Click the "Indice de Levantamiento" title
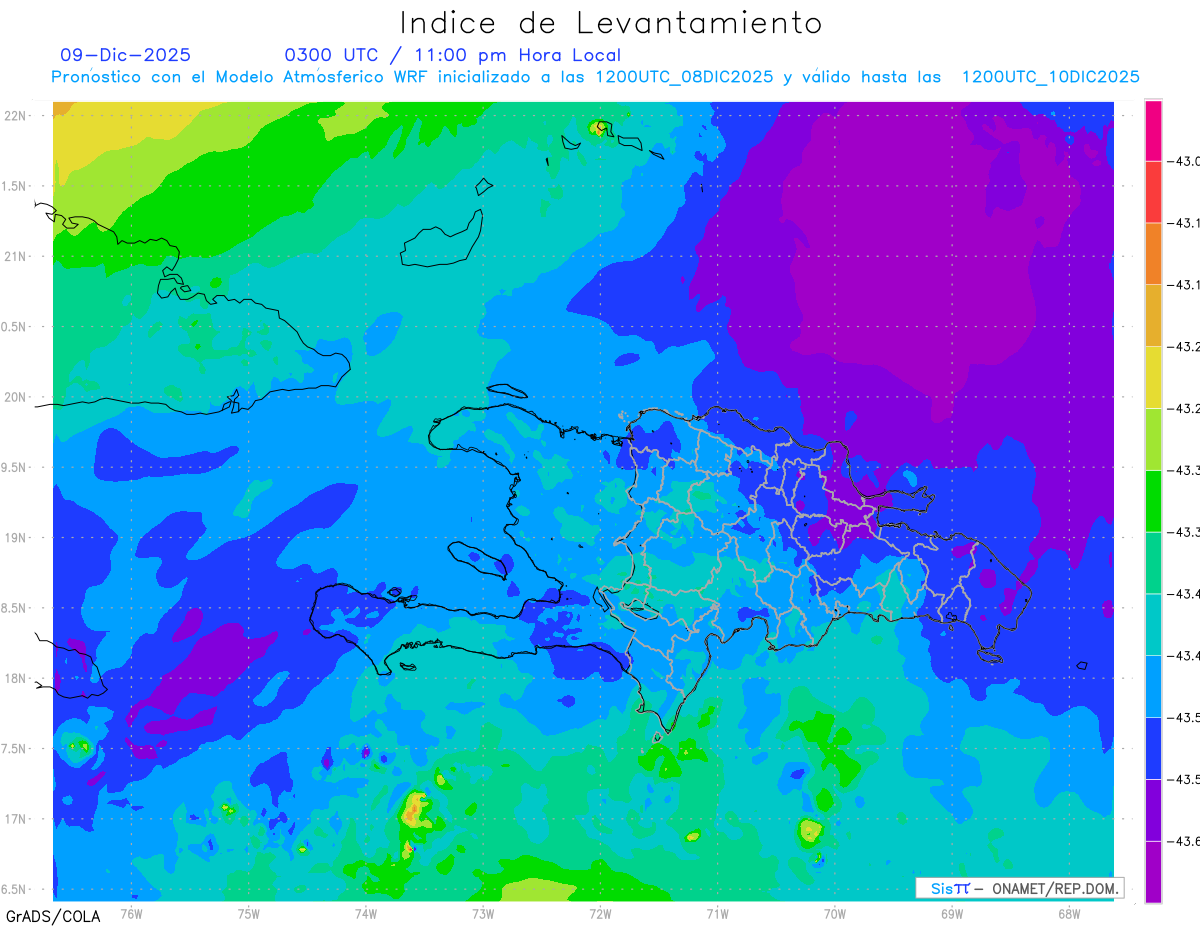 tap(611, 22)
